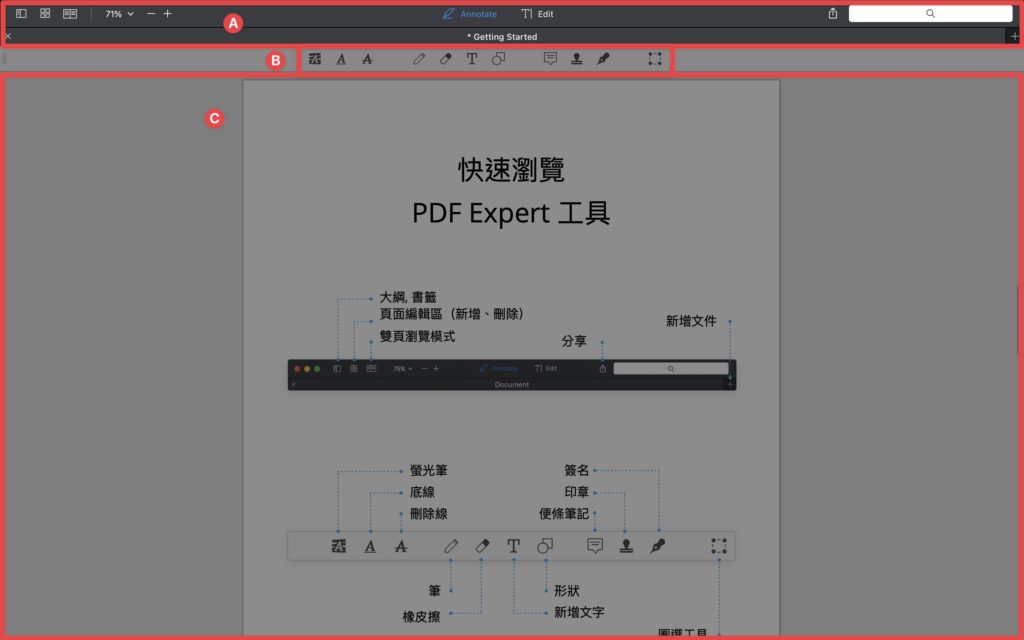
Task: Click the label 頁面編輯區（新增、刪除）
Action: (x=451, y=314)
